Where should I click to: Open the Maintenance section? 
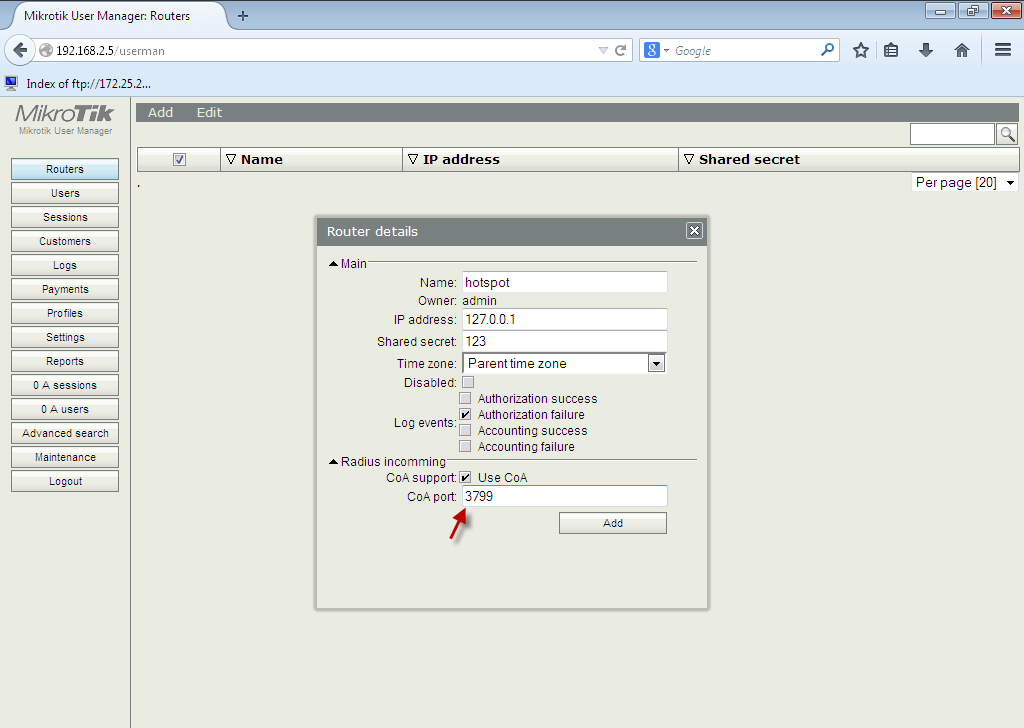pos(65,457)
